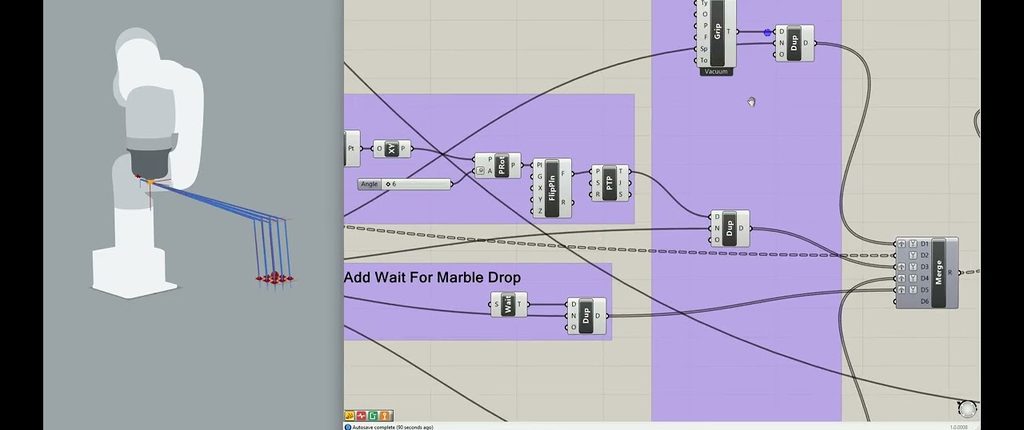This screenshot has height=430, width=1024.
Task: Click the Vacuum label under Grip
Action: [716, 72]
